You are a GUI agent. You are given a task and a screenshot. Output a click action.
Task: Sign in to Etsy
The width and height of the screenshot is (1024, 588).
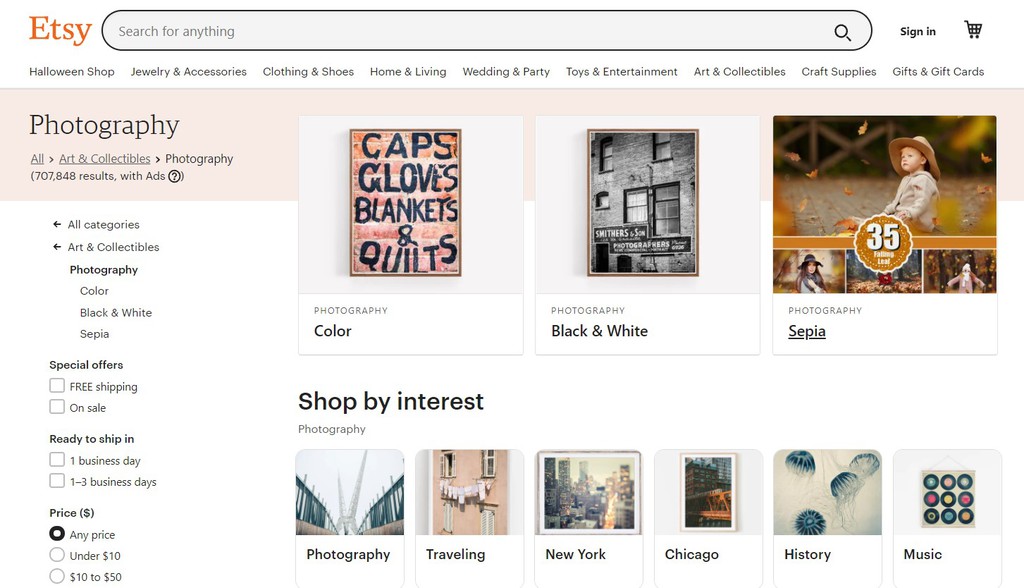[917, 31]
